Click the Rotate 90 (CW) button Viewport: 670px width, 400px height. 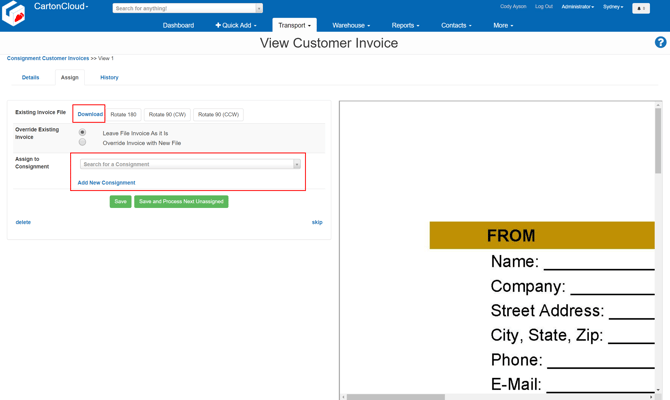(167, 115)
